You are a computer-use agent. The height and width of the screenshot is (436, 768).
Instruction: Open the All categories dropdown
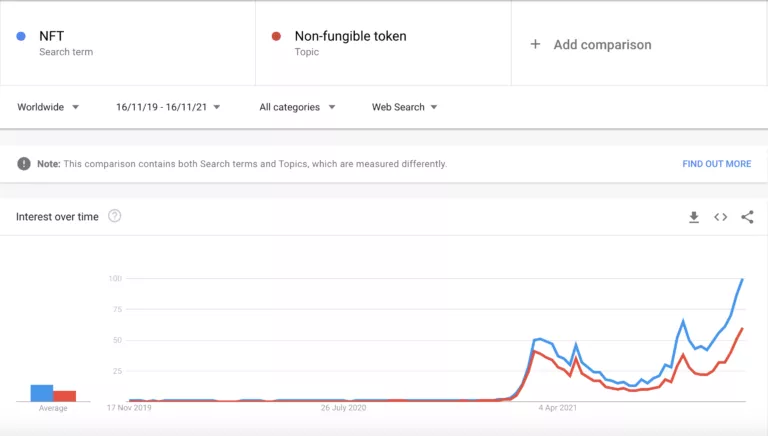[x=297, y=107]
